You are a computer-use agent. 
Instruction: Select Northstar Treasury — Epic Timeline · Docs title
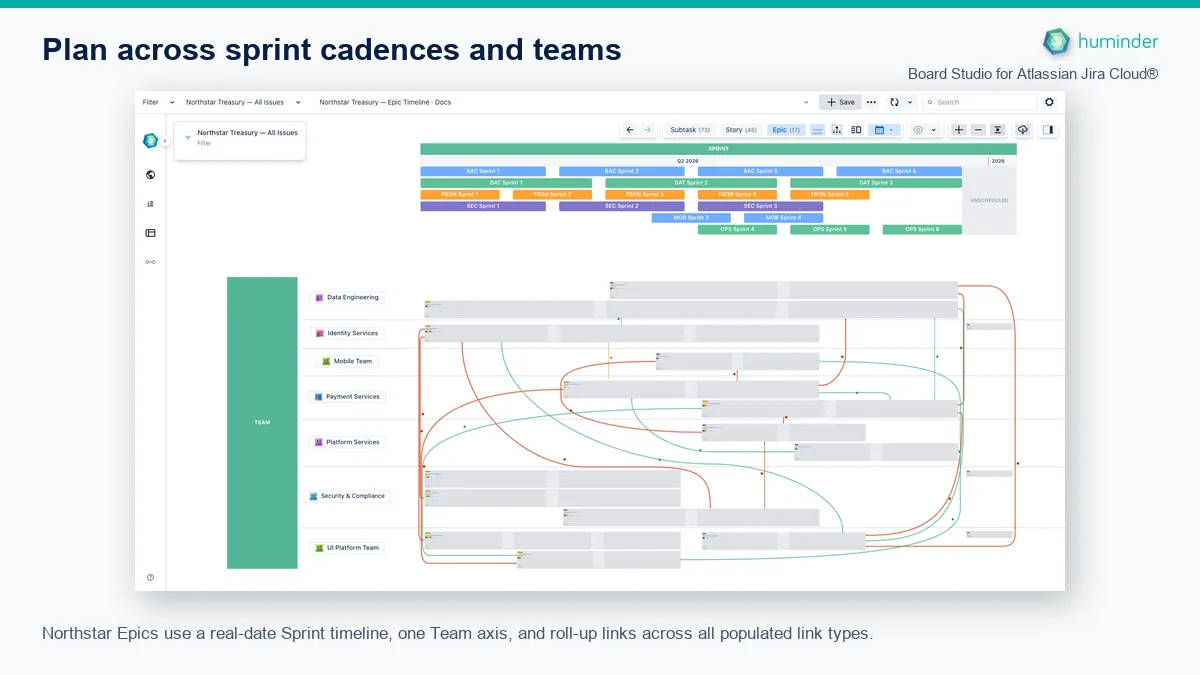click(385, 102)
